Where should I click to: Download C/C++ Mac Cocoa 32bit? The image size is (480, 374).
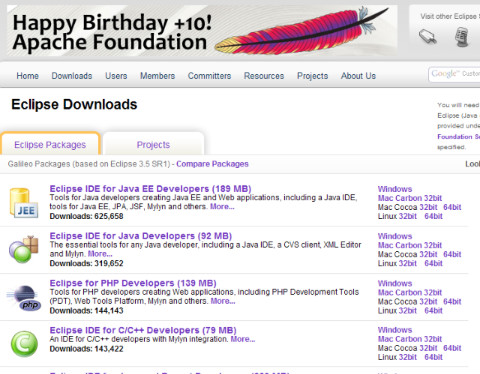tap(428, 348)
